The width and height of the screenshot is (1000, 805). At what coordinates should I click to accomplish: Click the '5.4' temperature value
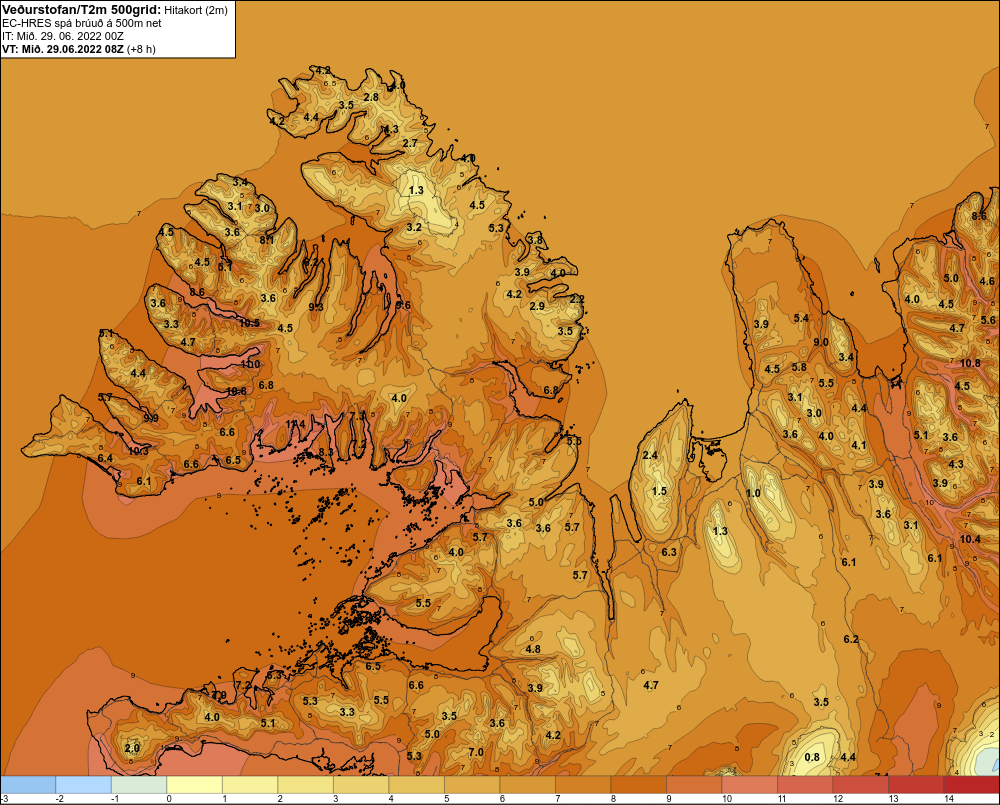point(801,318)
